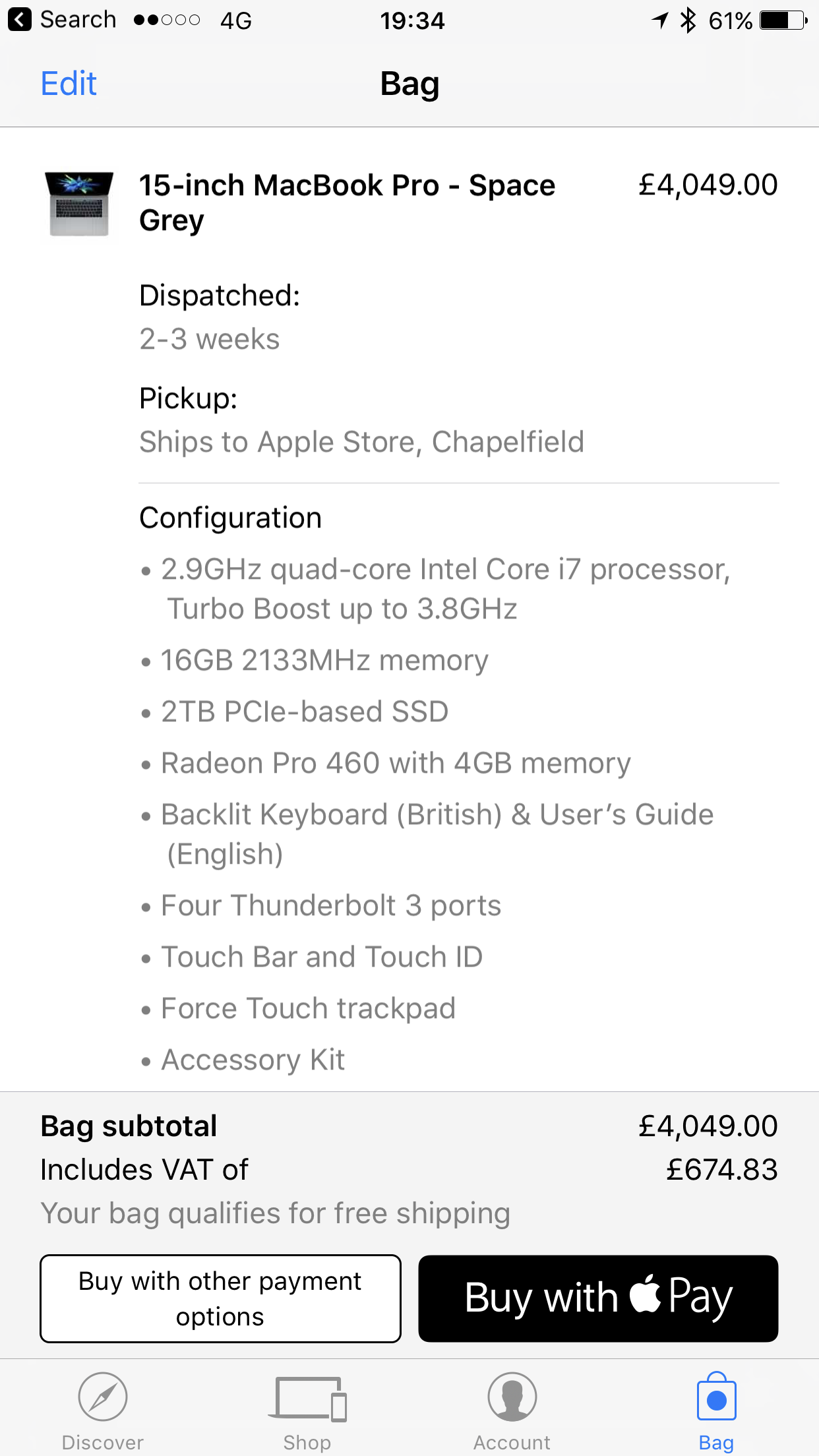
Task: Tap the Bluetooth status icon
Action: pyautogui.click(x=688, y=20)
